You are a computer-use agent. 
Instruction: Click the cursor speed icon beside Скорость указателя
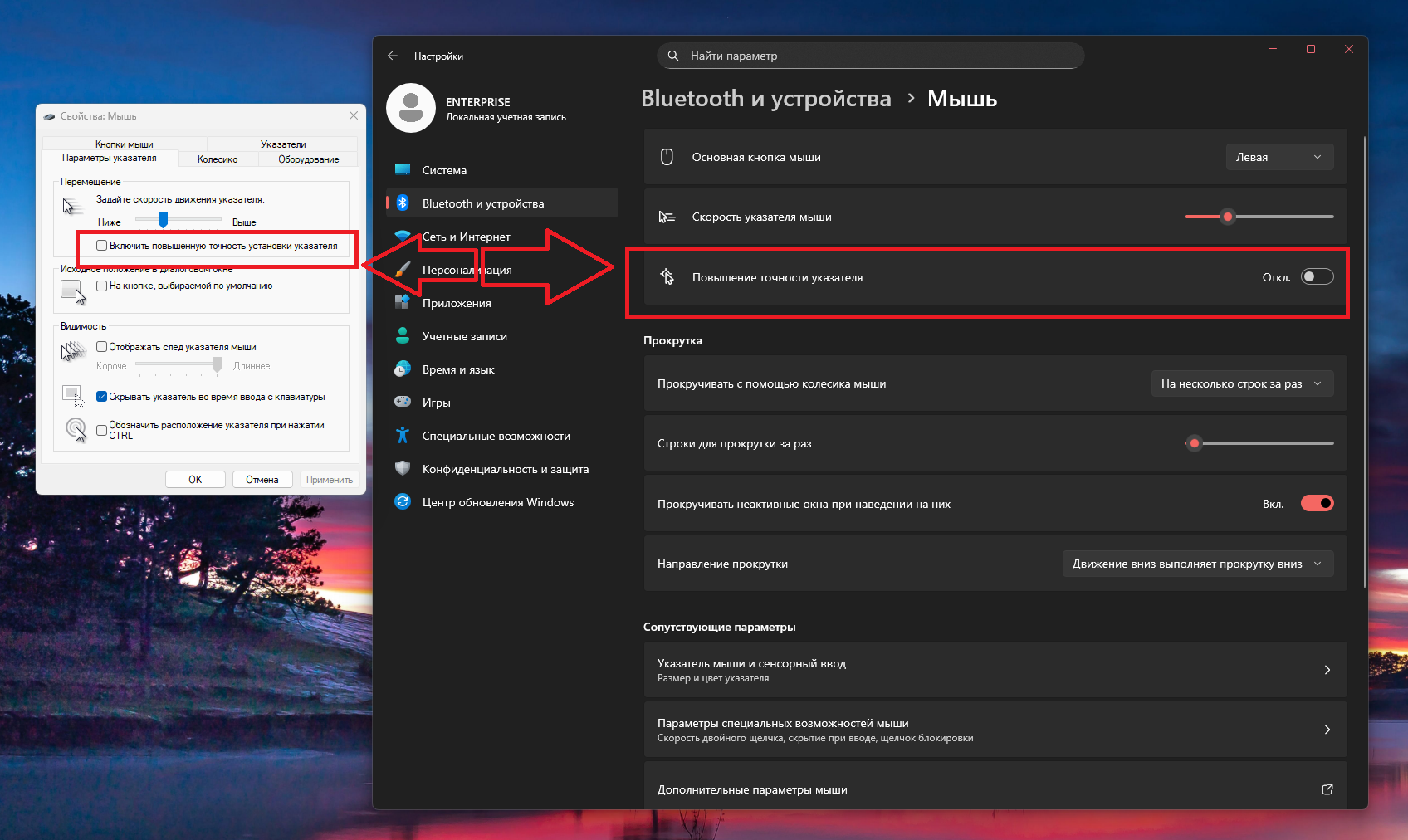coord(667,217)
